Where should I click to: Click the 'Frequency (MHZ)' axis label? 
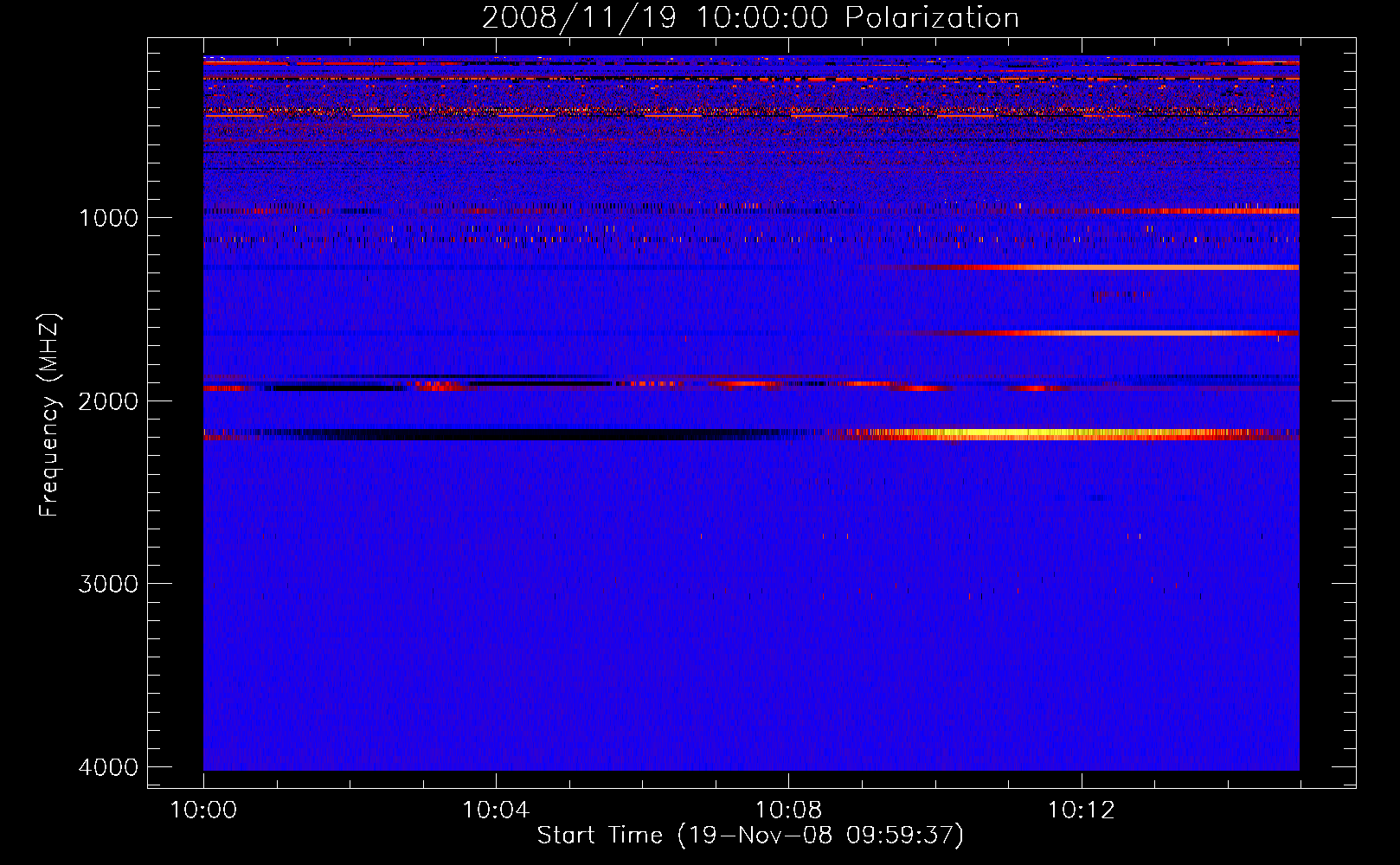click(49, 415)
